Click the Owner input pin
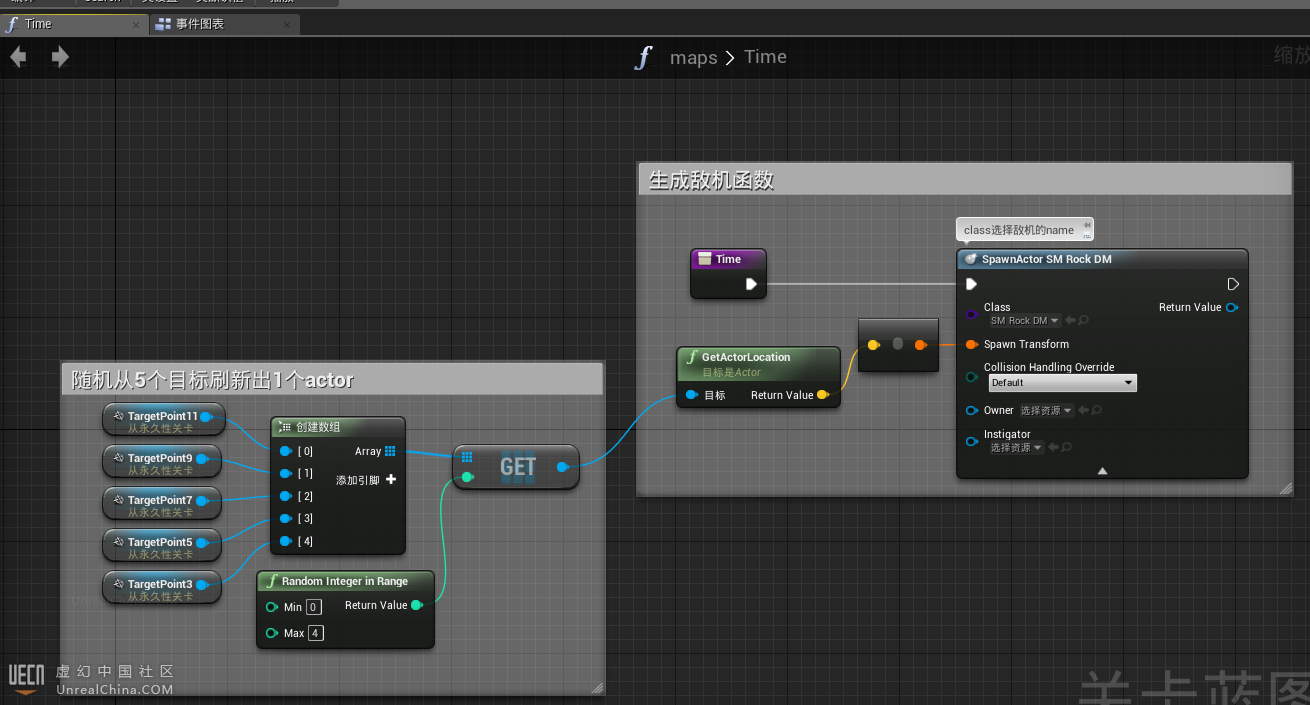1310x705 pixels. pos(971,410)
